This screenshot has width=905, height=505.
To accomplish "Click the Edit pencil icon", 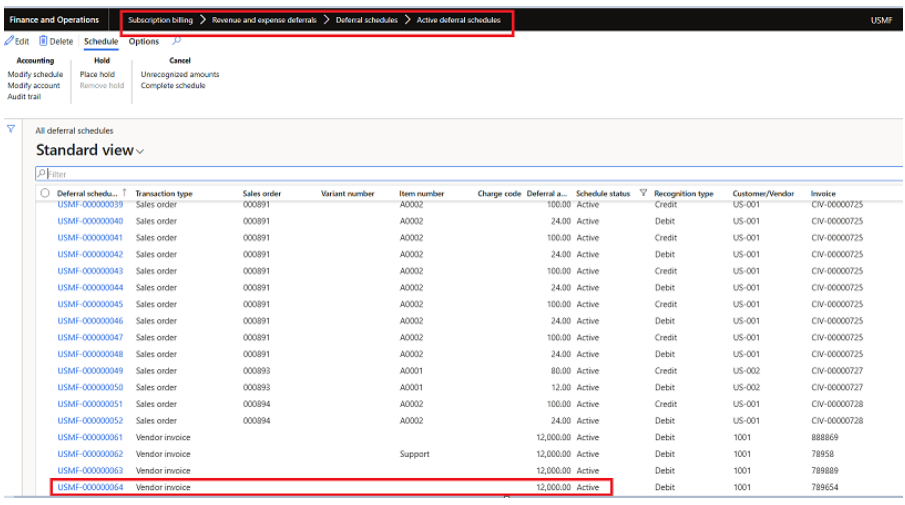I will [9, 42].
